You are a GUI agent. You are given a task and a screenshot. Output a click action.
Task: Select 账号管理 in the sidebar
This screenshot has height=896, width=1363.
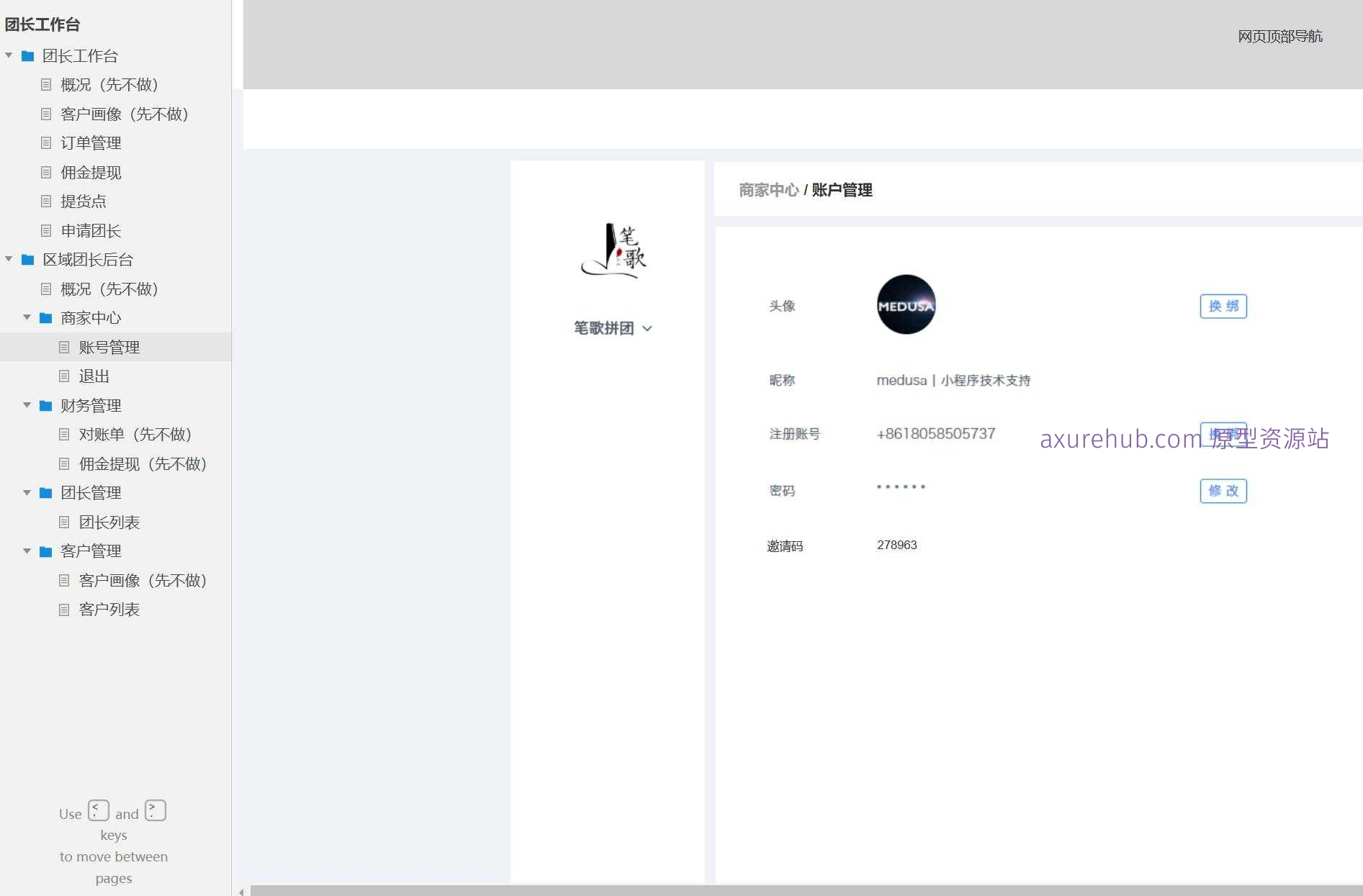click(109, 347)
